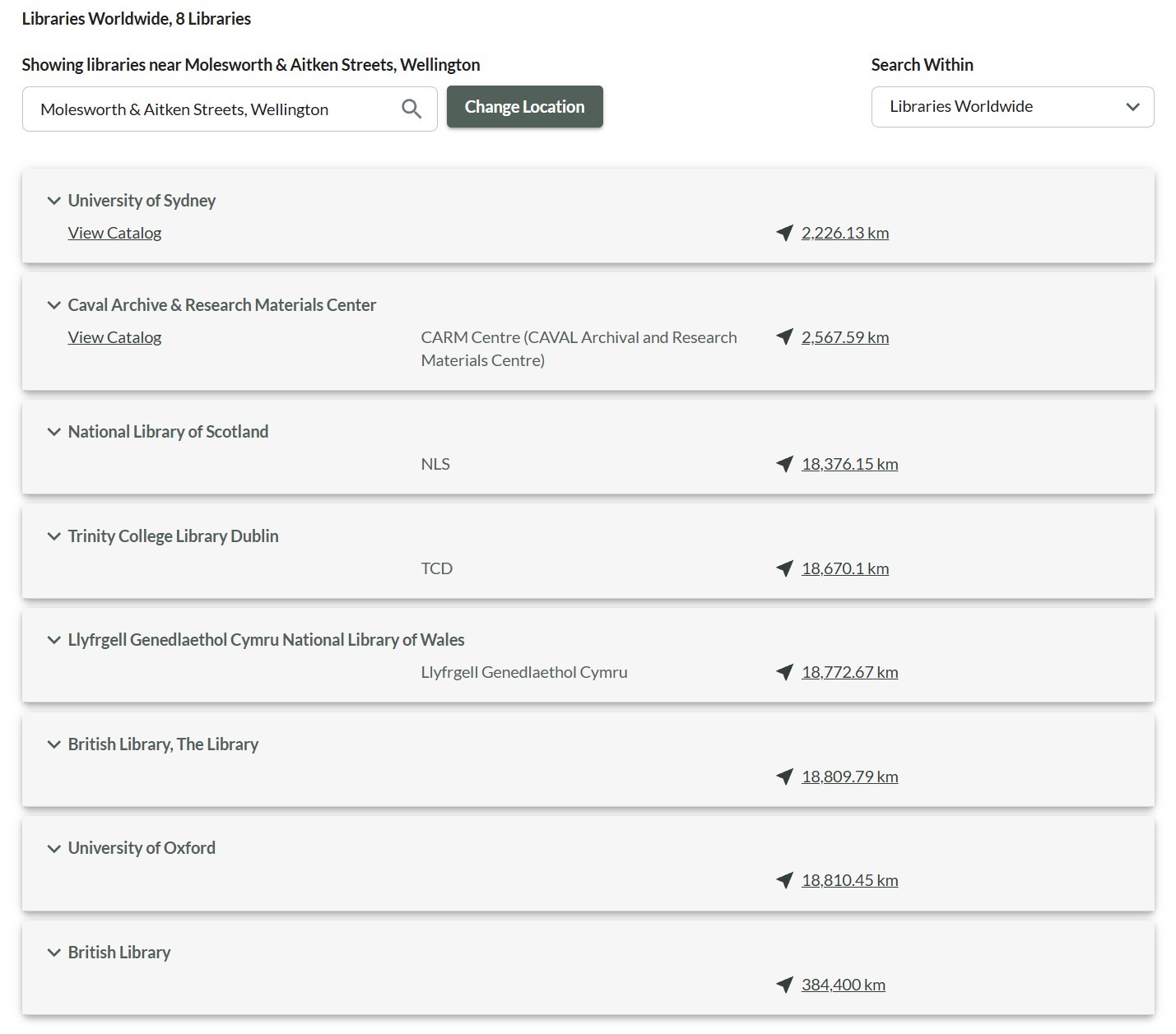This screenshot has height=1034, width=1176.
Task: Collapse the University of Sydney entry
Action: pos(54,201)
